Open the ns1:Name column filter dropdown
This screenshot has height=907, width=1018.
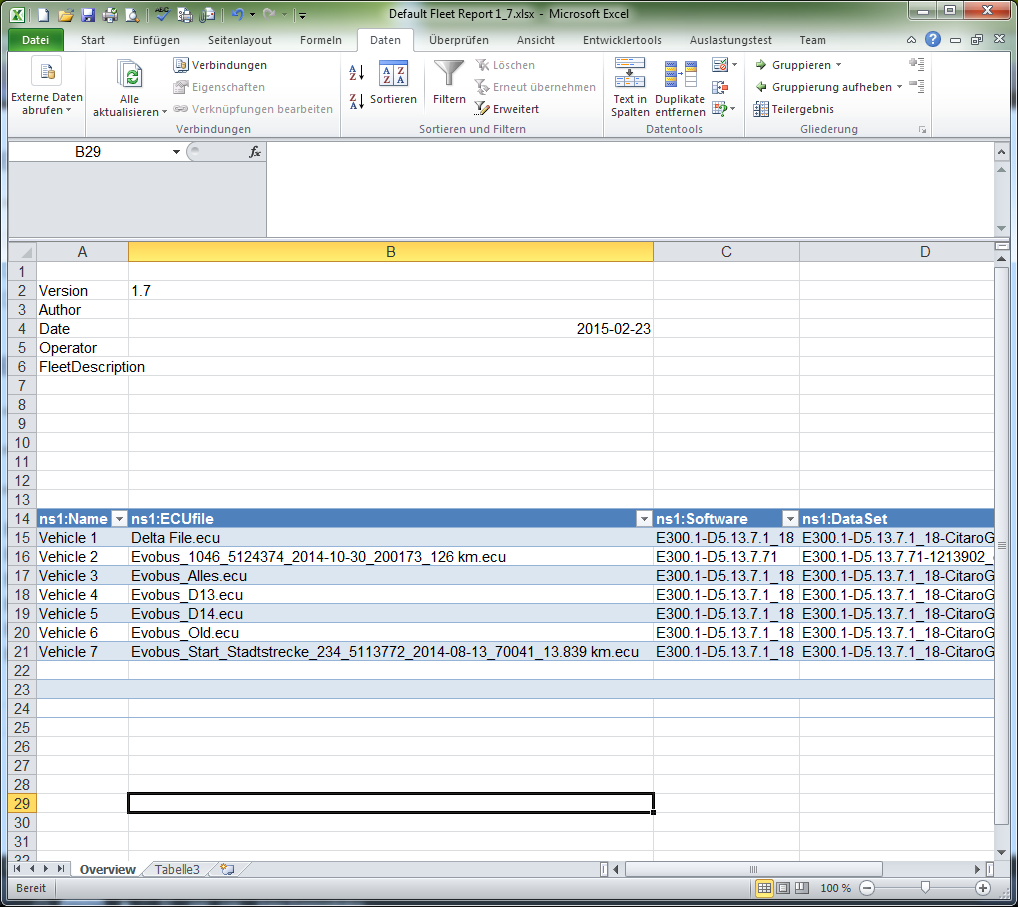click(x=119, y=519)
